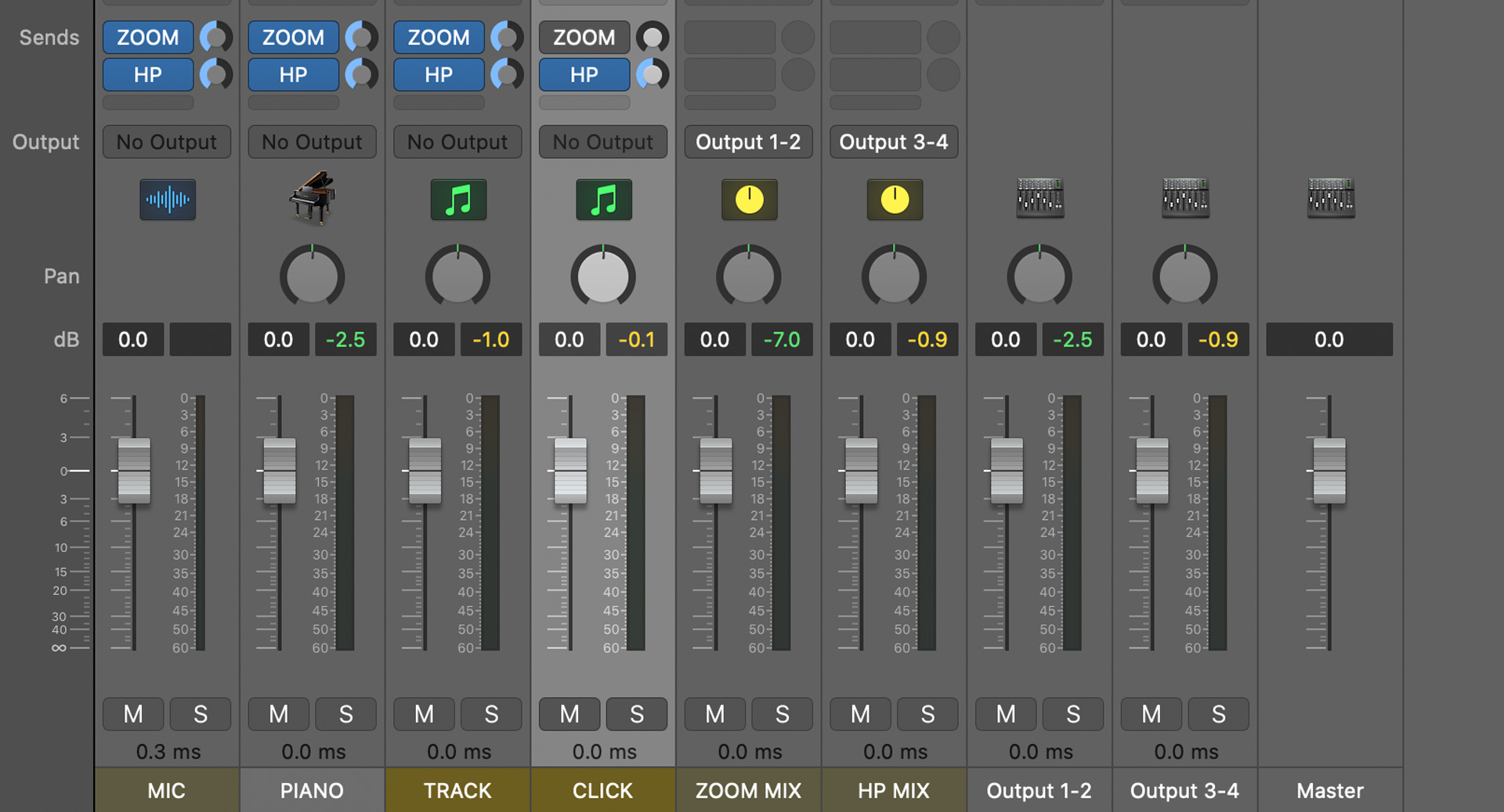The image size is (1504, 812).
Task: Click the ZOOM MIX yellow knob icon
Action: point(749,199)
